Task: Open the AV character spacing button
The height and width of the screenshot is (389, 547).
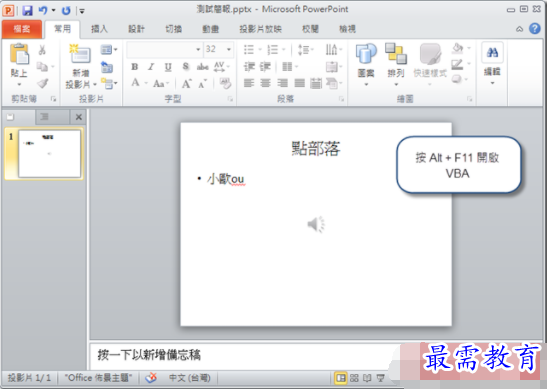Action: tap(221, 67)
